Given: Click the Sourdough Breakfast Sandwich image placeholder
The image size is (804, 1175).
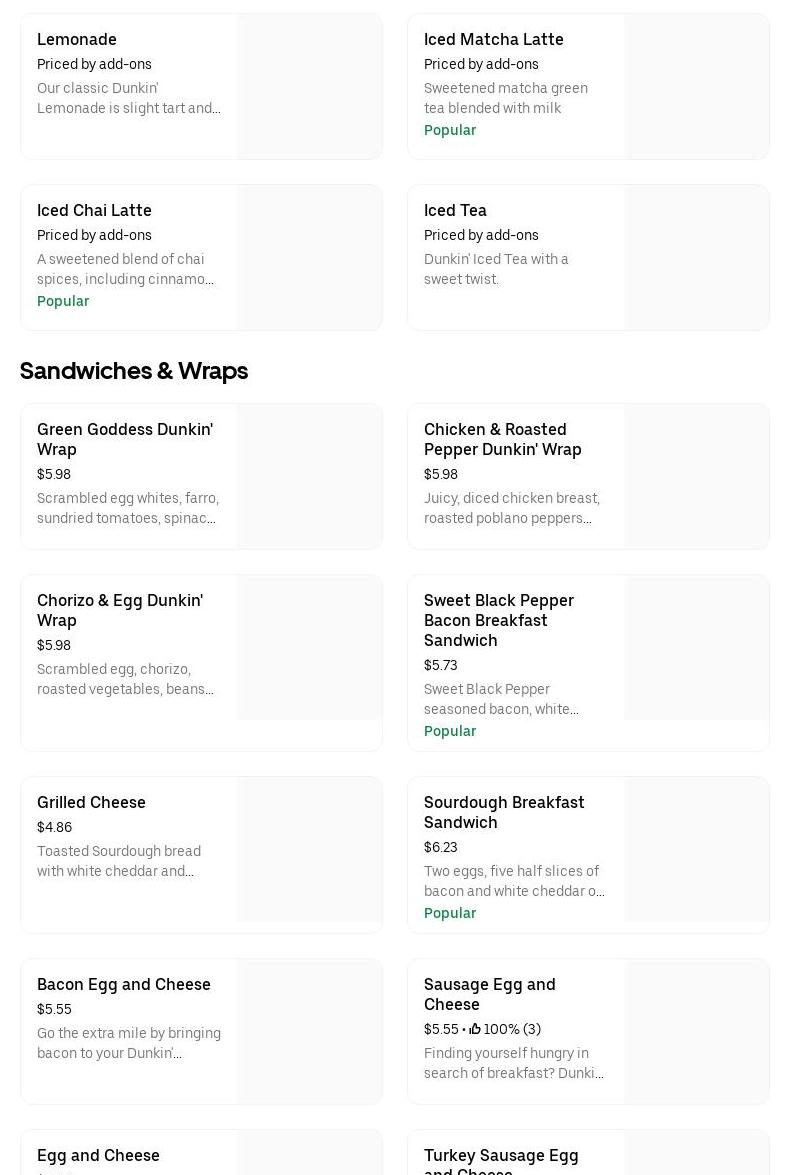Looking at the screenshot, I should pyautogui.click(x=696, y=849).
